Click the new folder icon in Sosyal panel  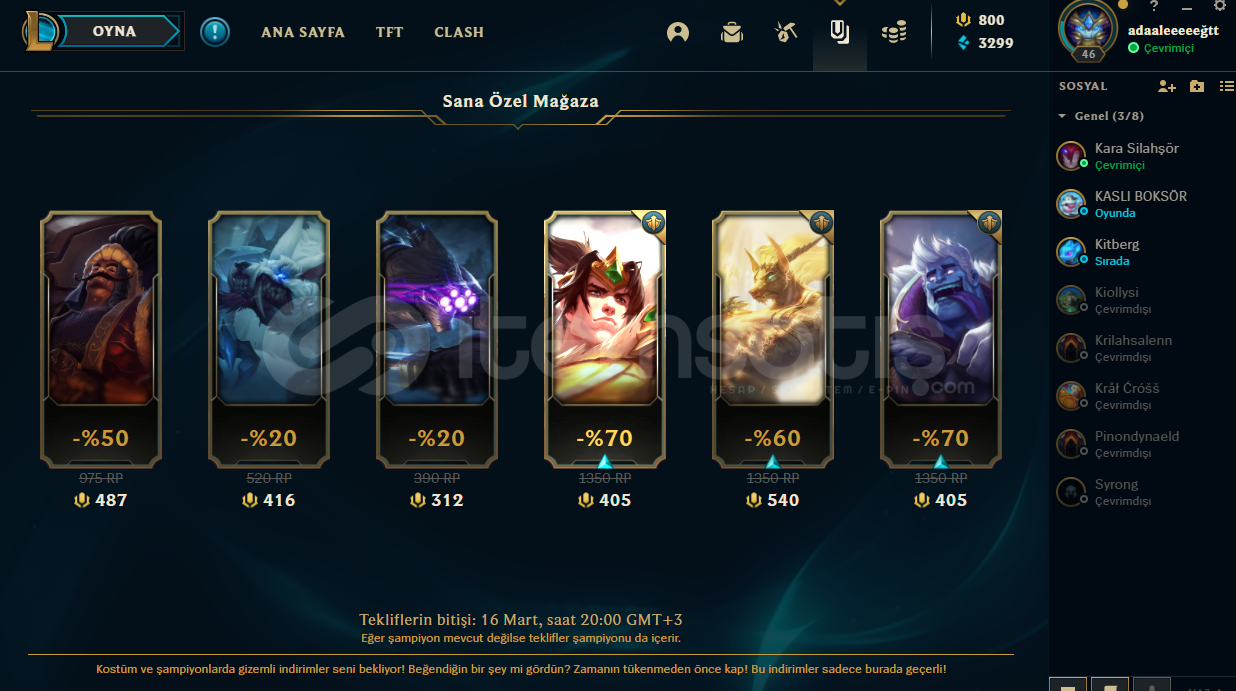[x=1197, y=86]
